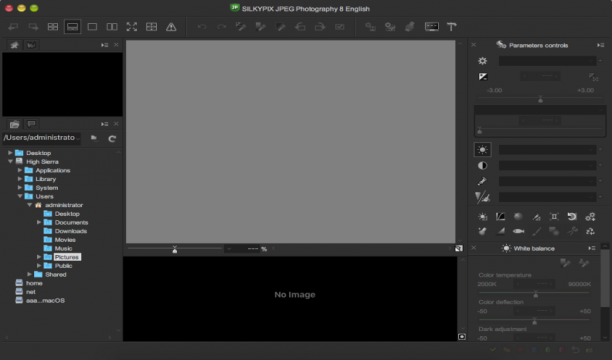612x360 pixels.
Task: Switch to the comment speech-bubble tab
Action: tap(31, 124)
